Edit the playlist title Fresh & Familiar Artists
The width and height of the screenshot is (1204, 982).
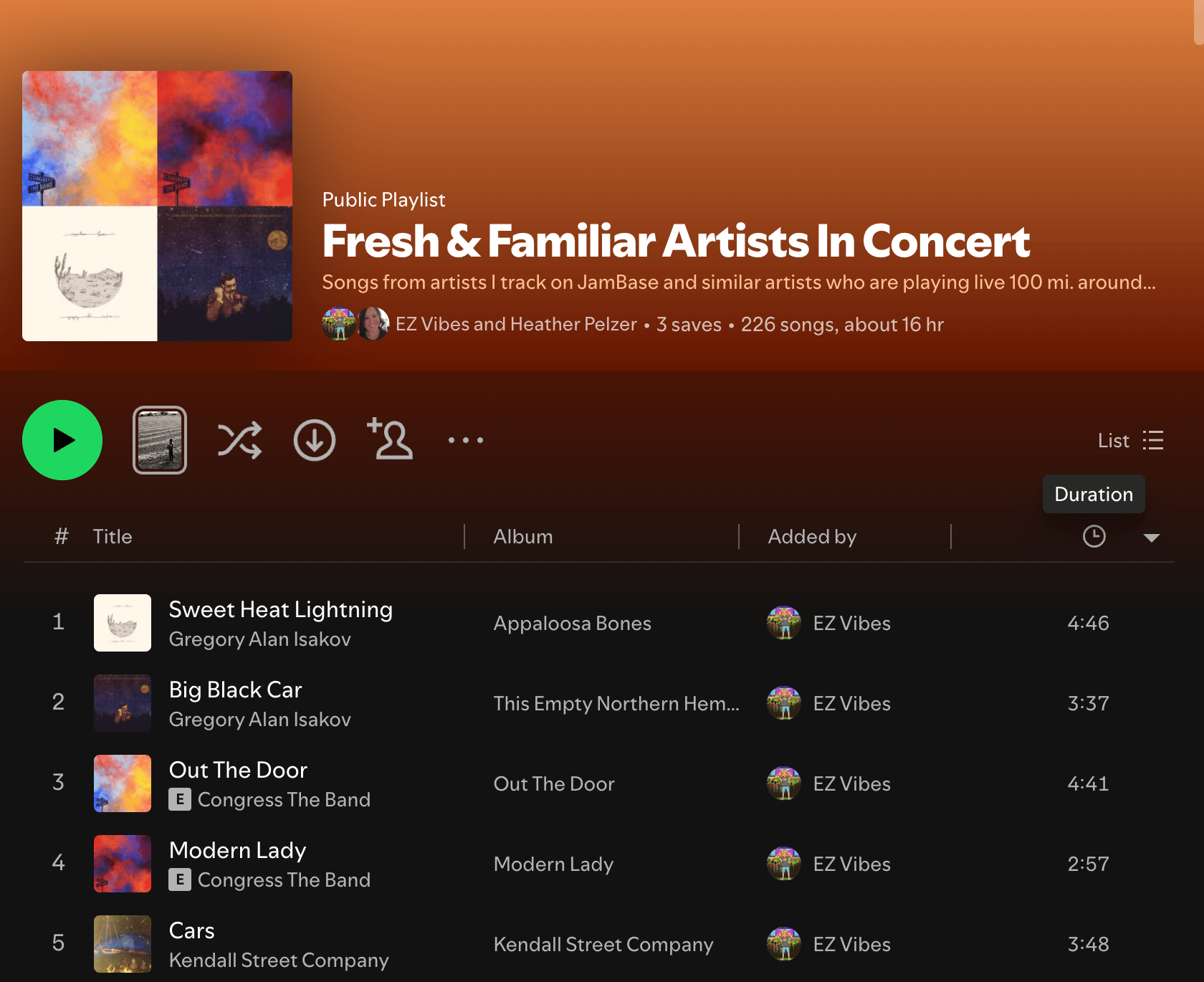(x=676, y=241)
